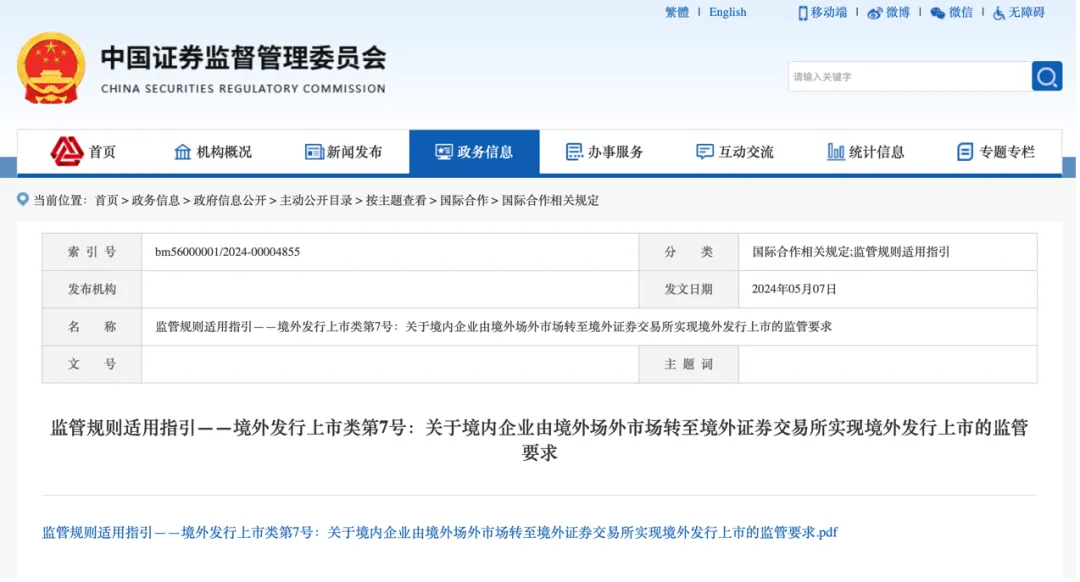Image resolution: width=1080 pixels, height=582 pixels.
Task: Go to 政务信息 in the breadcrumb
Action: (156, 201)
